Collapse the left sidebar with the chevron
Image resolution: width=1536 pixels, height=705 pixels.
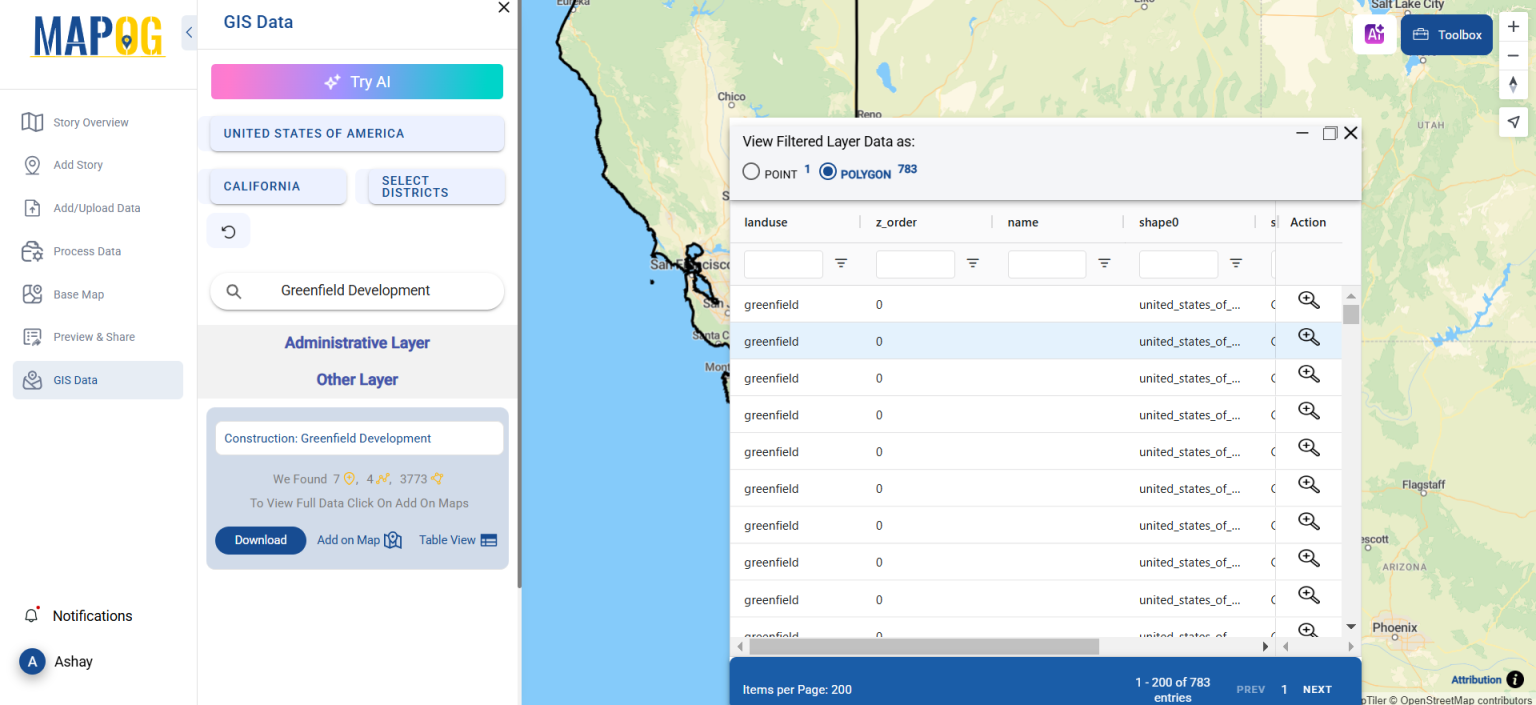(x=189, y=31)
